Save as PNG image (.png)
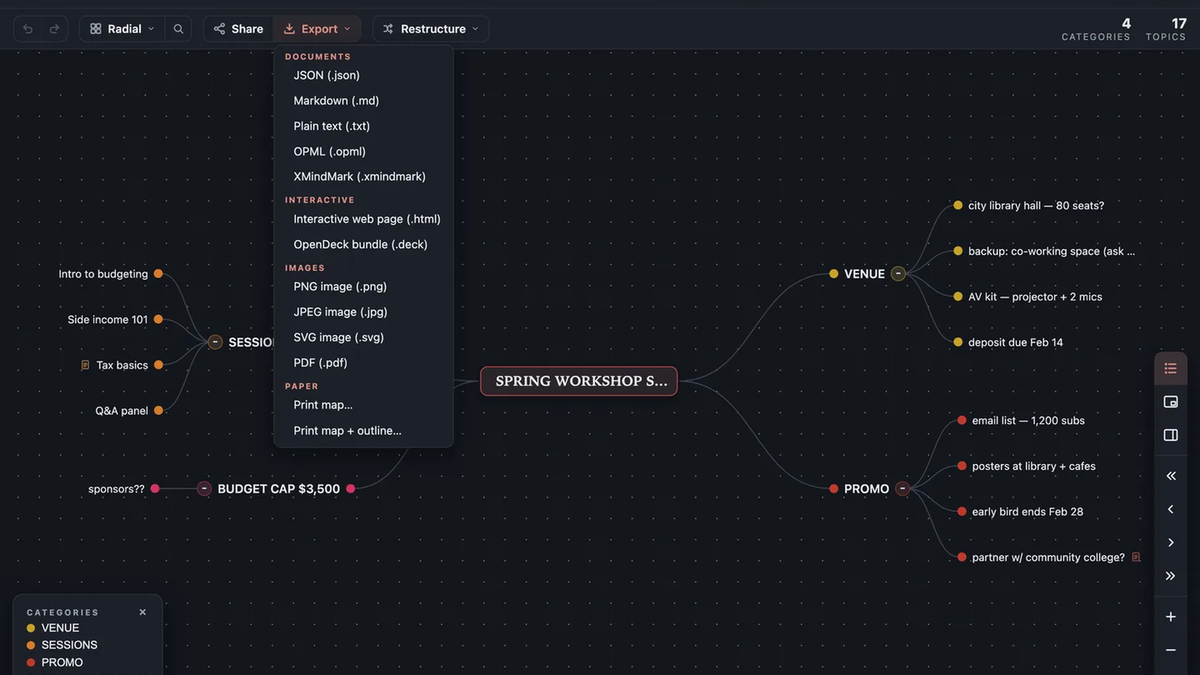The width and height of the screenshot is (1200, 675). click(363, 287)
